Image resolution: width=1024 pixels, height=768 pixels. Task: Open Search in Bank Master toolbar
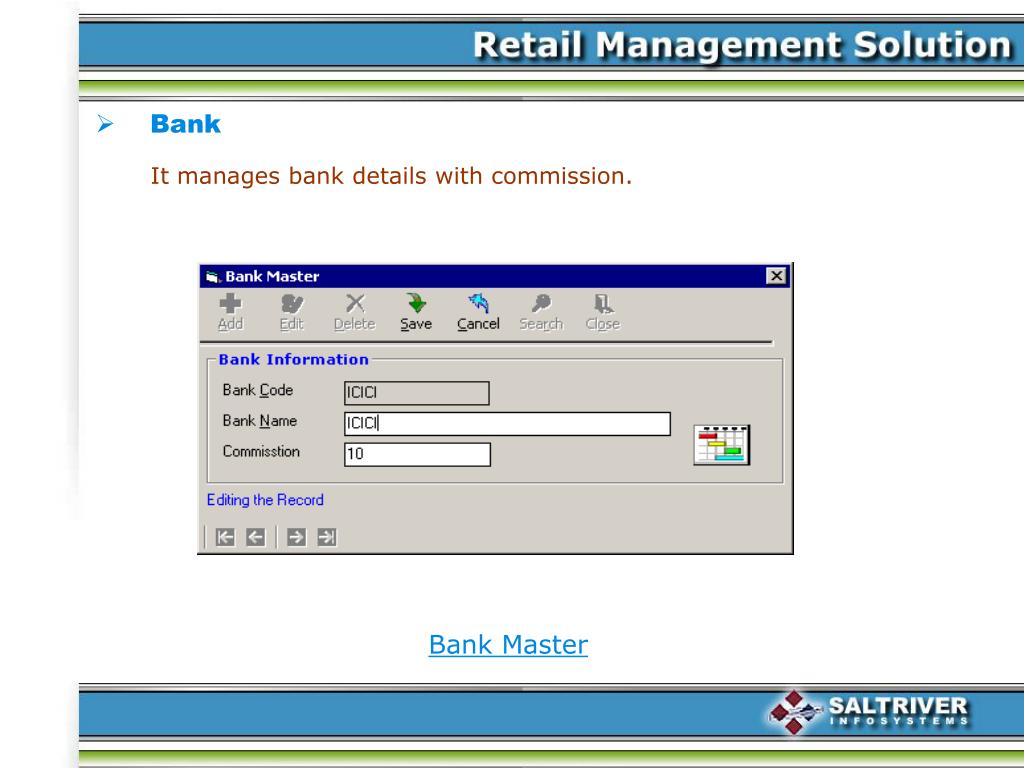[x=541, y=312]
